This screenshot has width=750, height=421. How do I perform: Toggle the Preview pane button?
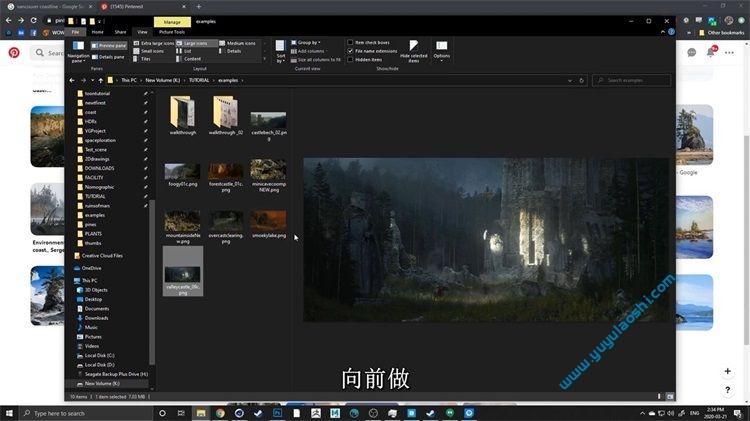point(109,45)
